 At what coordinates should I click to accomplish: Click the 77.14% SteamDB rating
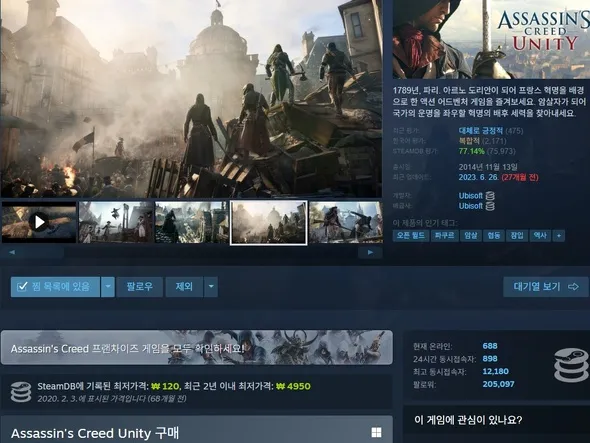pos(471,151)
